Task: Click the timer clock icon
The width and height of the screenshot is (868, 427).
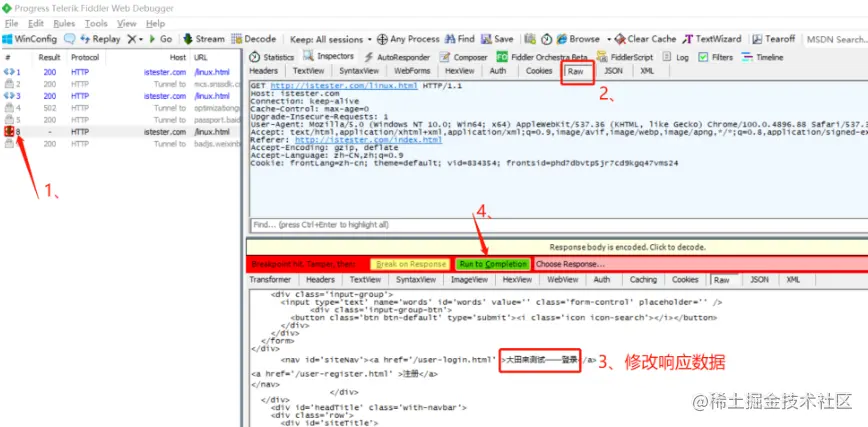Action: point(546,39)
